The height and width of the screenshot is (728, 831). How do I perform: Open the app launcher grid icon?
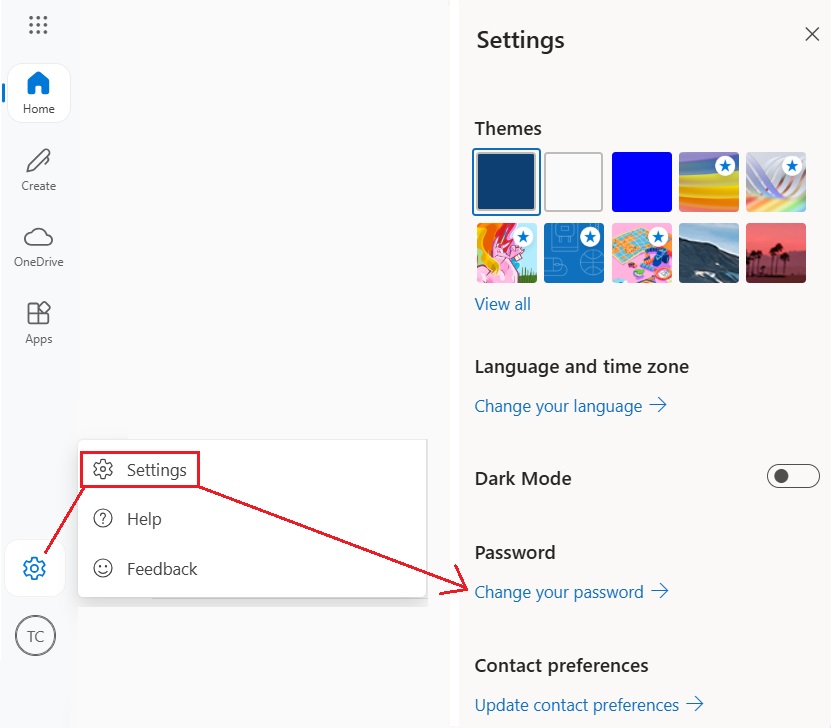38,25
